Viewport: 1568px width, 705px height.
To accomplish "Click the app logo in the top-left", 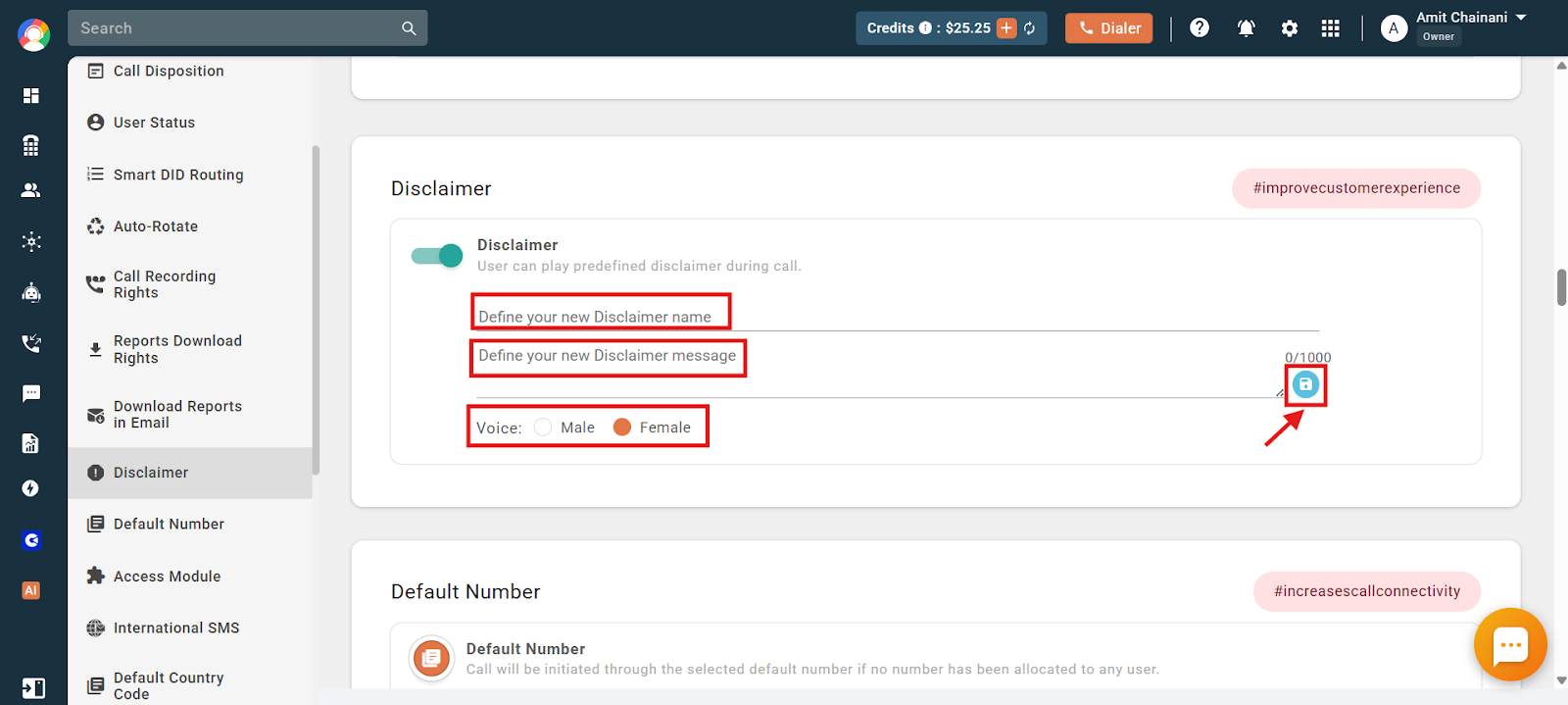I will (x=33, y=34).
